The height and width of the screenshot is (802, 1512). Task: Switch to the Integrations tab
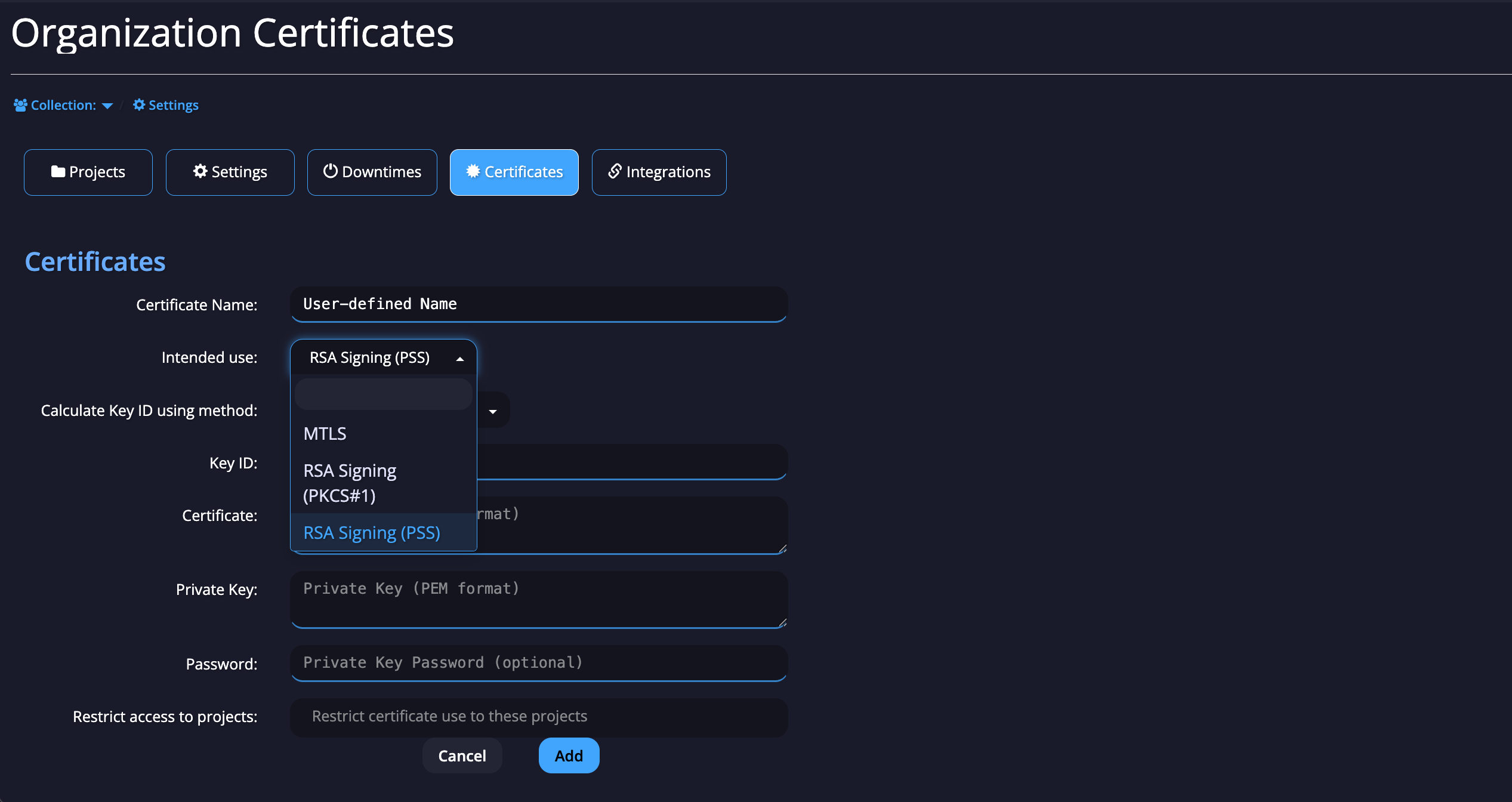tap(659, 172)
